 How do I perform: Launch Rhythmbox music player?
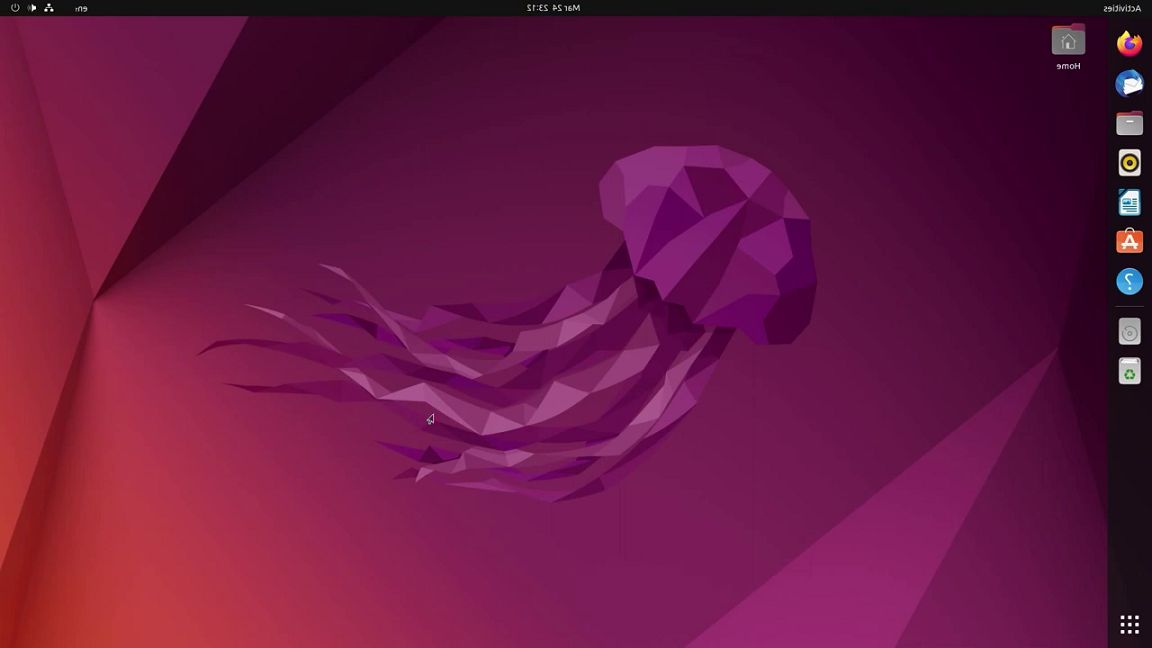(1129, 163)
